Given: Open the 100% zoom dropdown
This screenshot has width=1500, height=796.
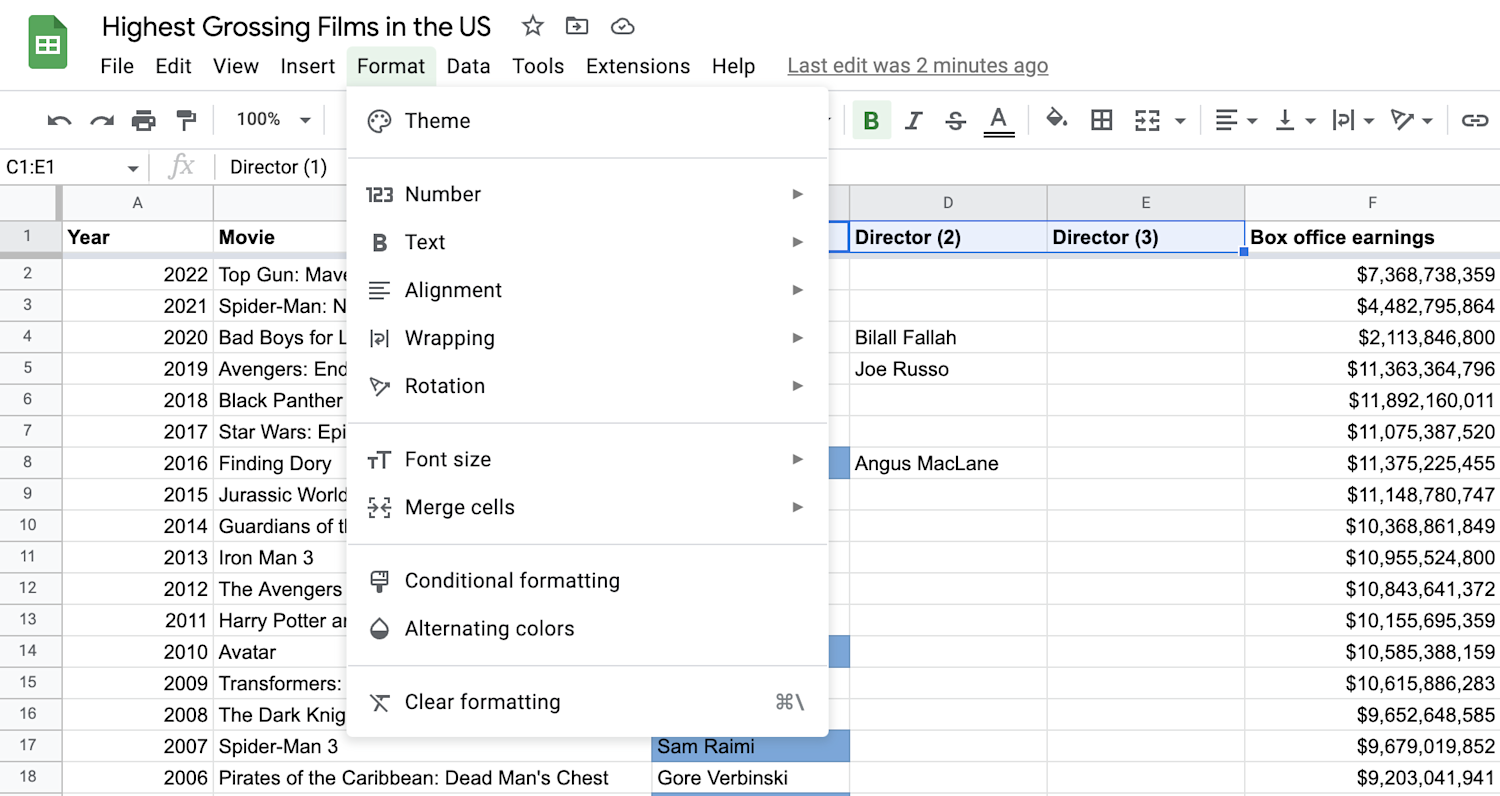Looking at the screenshot, I should click(x=273, y=120).
